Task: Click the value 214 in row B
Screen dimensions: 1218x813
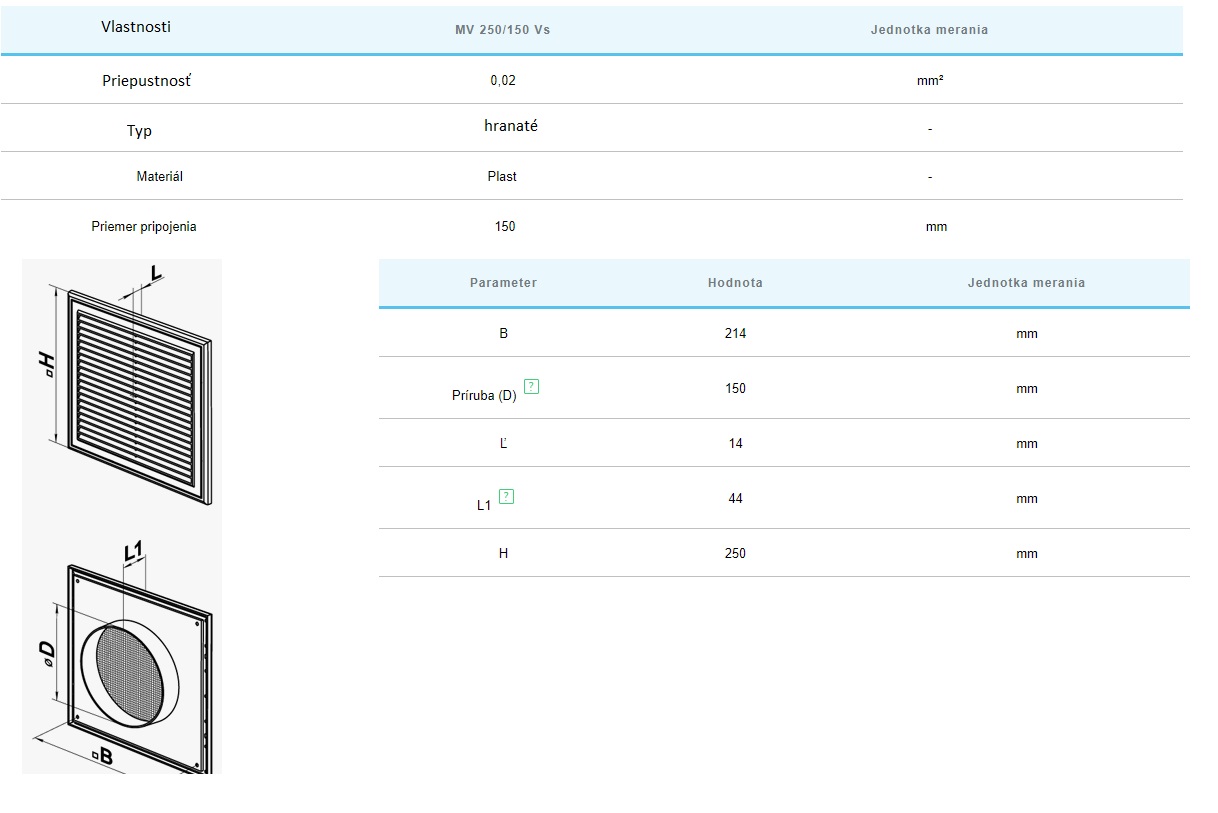Action: click(x=735, y=333)
